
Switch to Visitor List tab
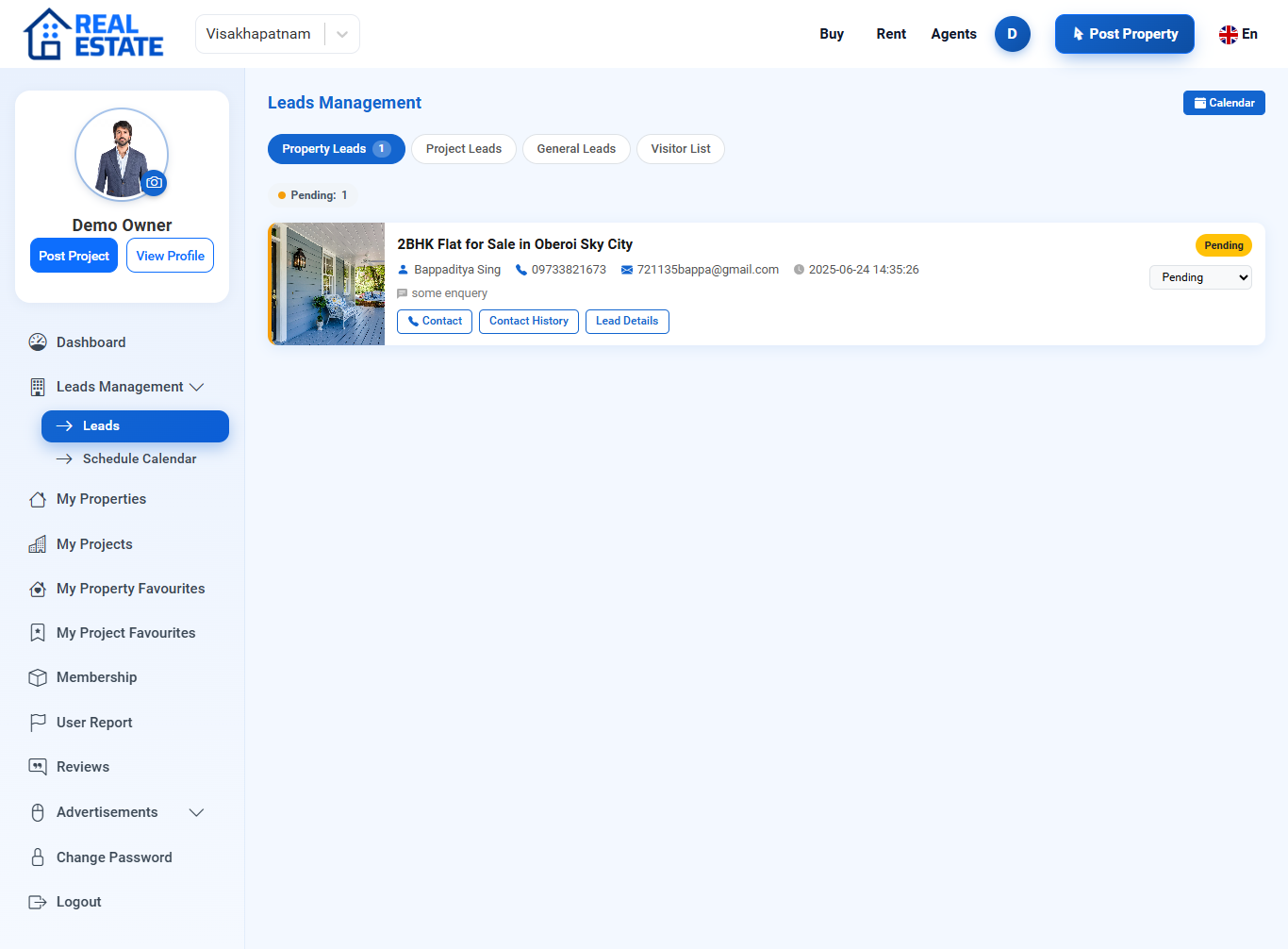[x=681, y=149]
